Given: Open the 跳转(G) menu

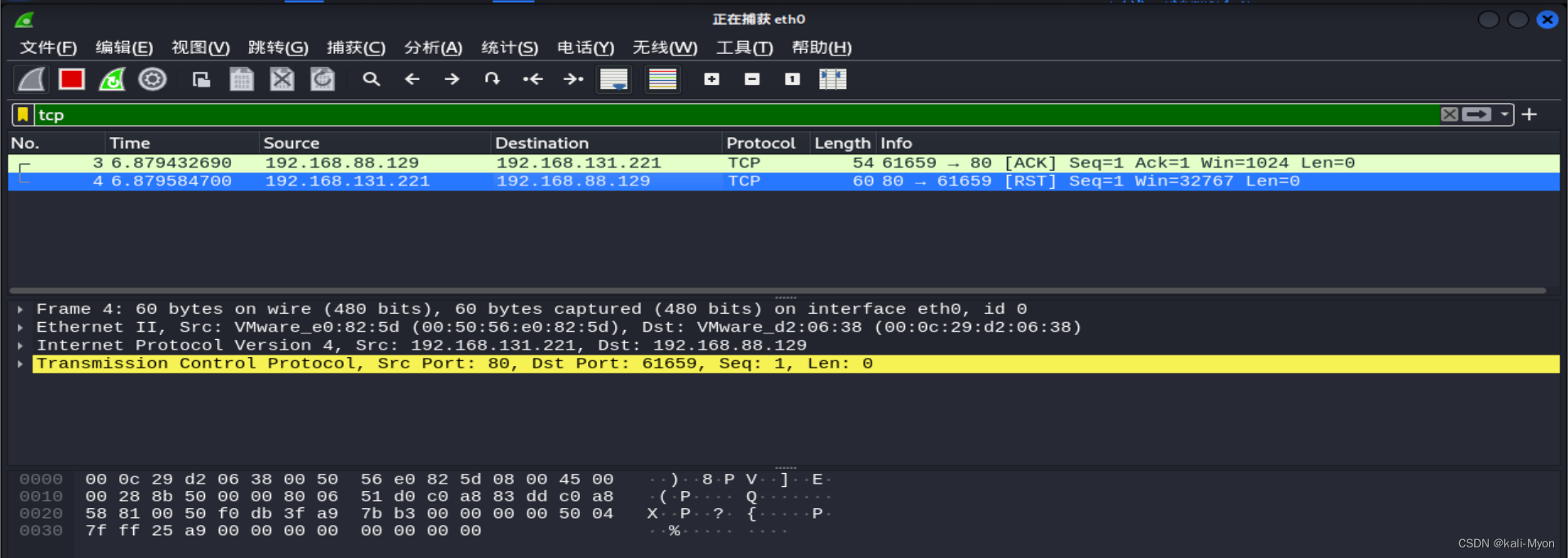Looking at the screenshot, I should [278, 47].
